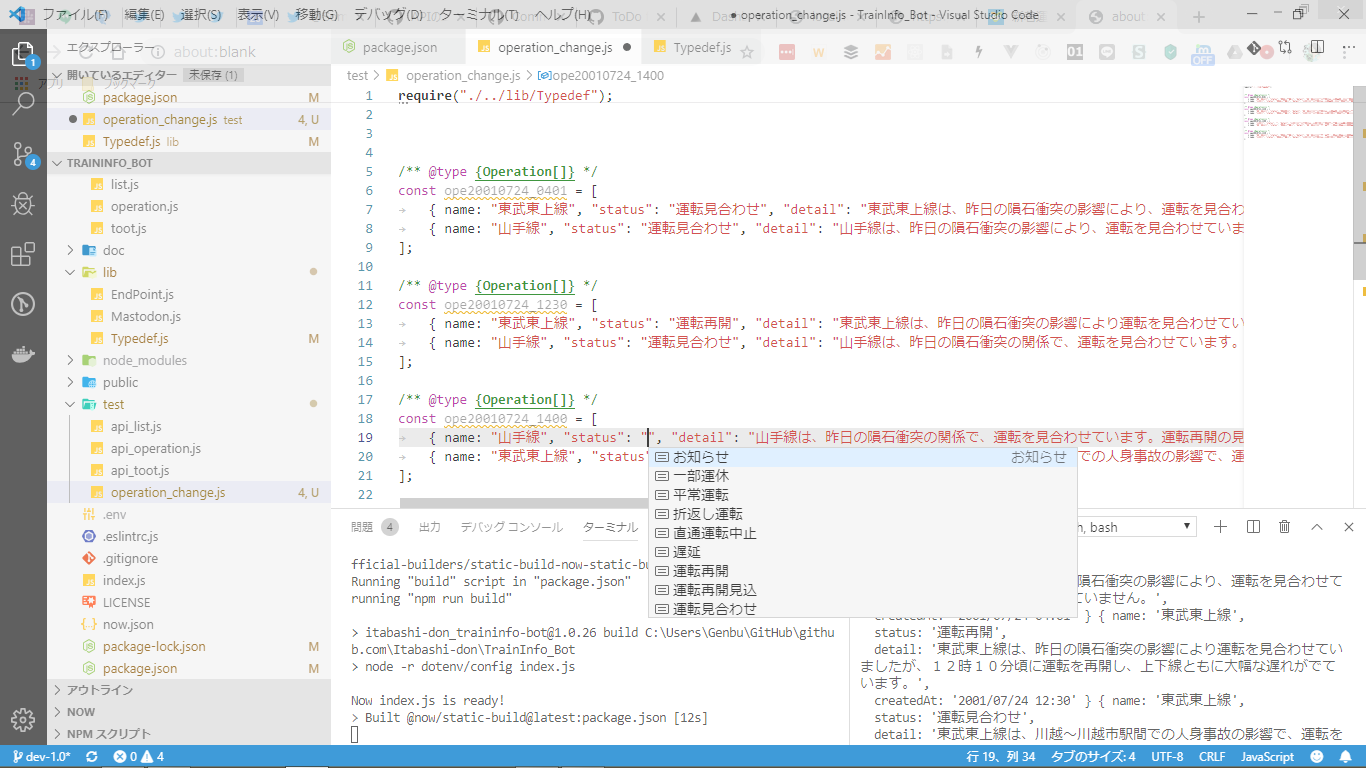This screenshot has width=1366, height=768.
Task: Open the Source Control view
Action: pyautogui.click(x=23, y=154)
